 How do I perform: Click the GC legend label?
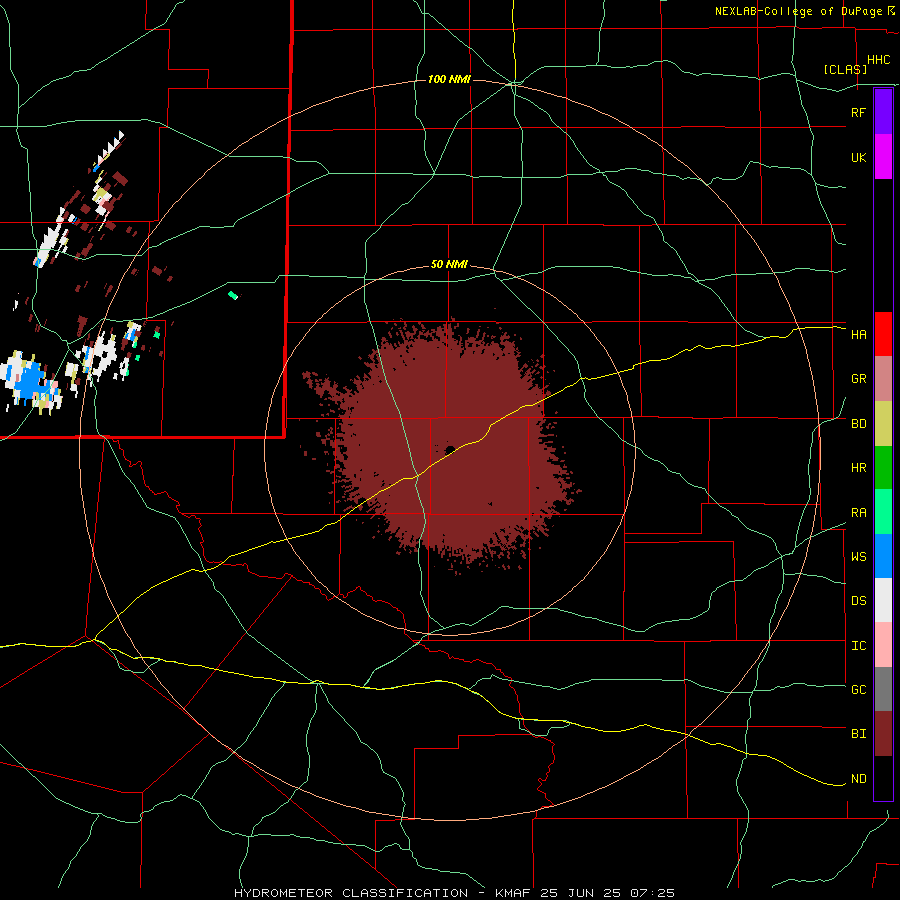click(x=858, y=690)
